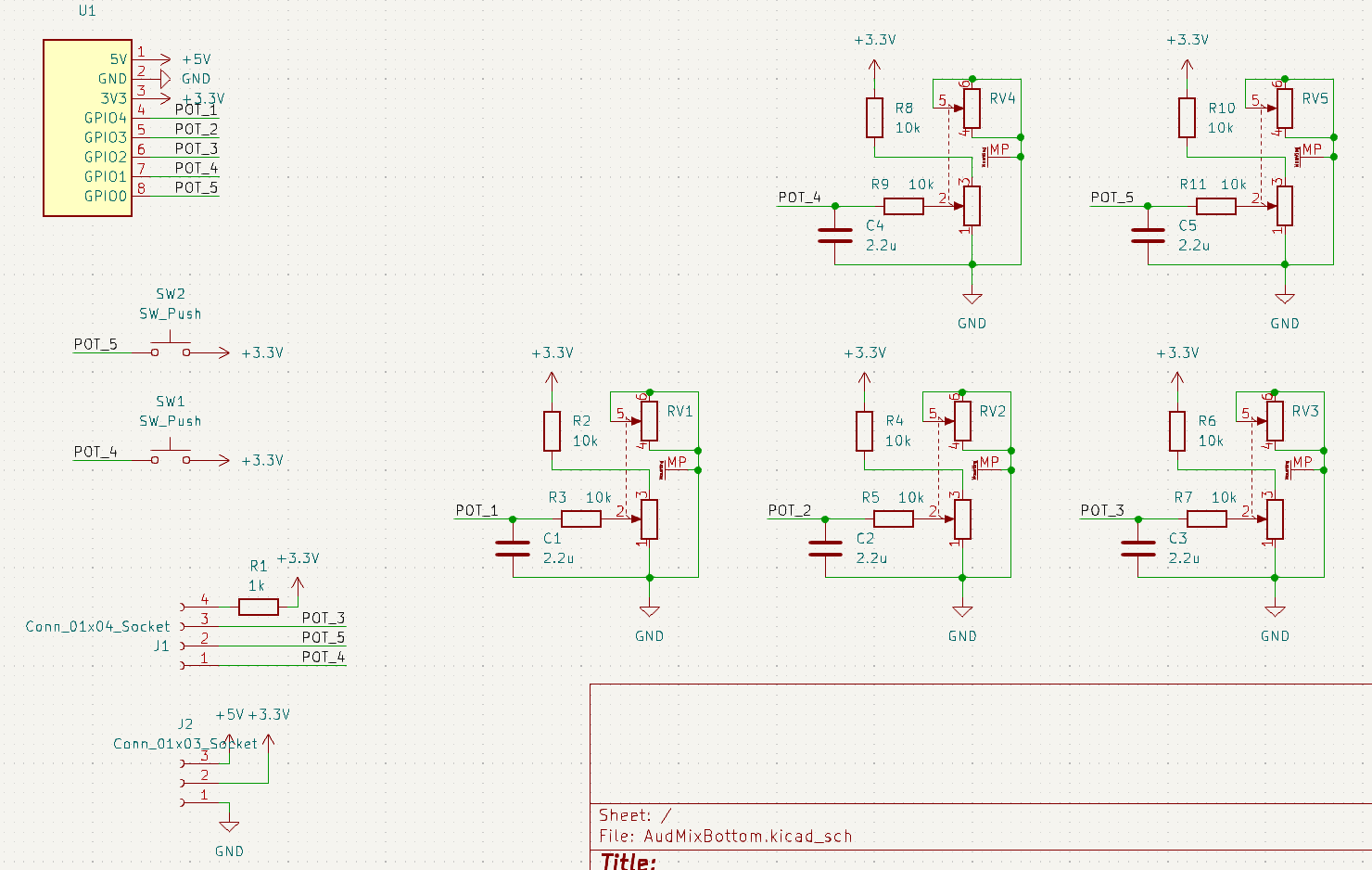Click the GND power symbol under RV1 circuit
The image size is (1372, 870).
(x=650, y=611)
